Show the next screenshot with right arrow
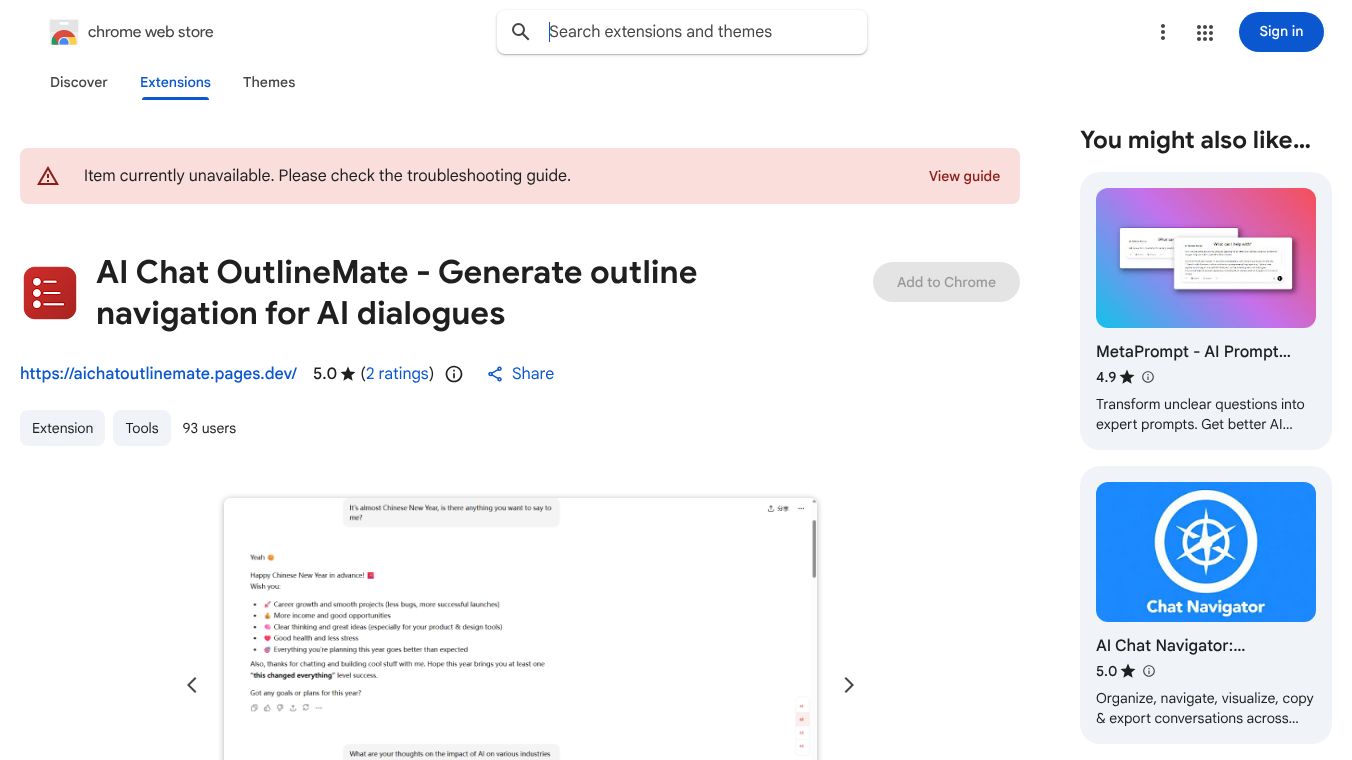 [848, 684]
